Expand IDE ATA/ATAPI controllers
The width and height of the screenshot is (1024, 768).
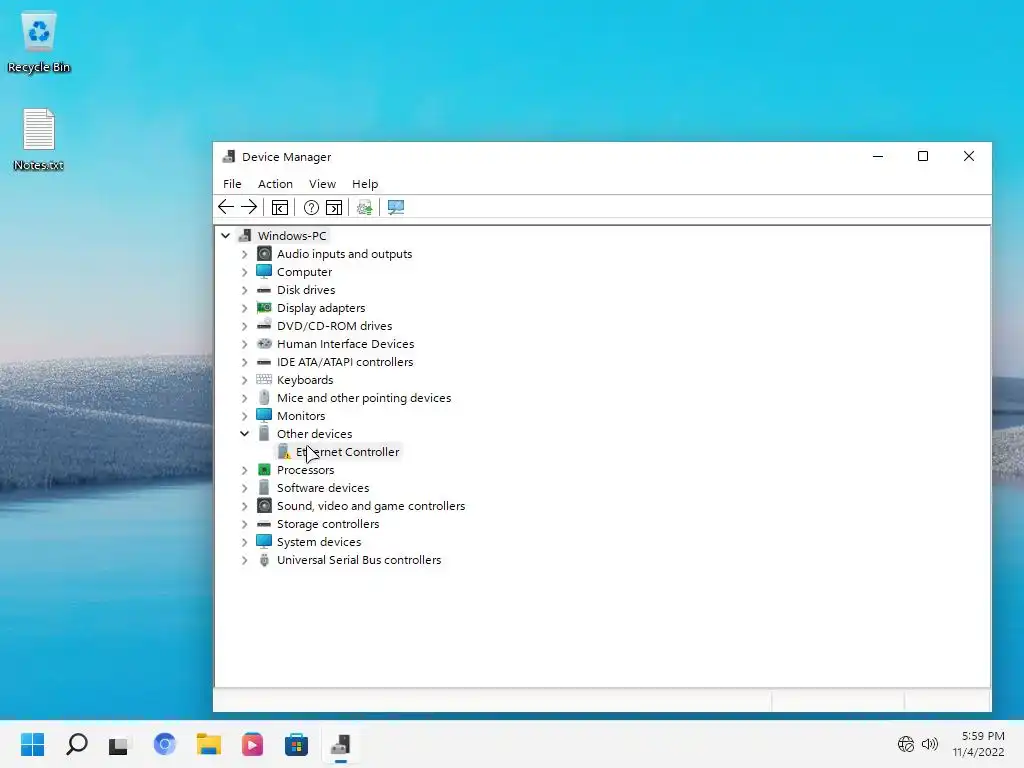tap(244, 362)
